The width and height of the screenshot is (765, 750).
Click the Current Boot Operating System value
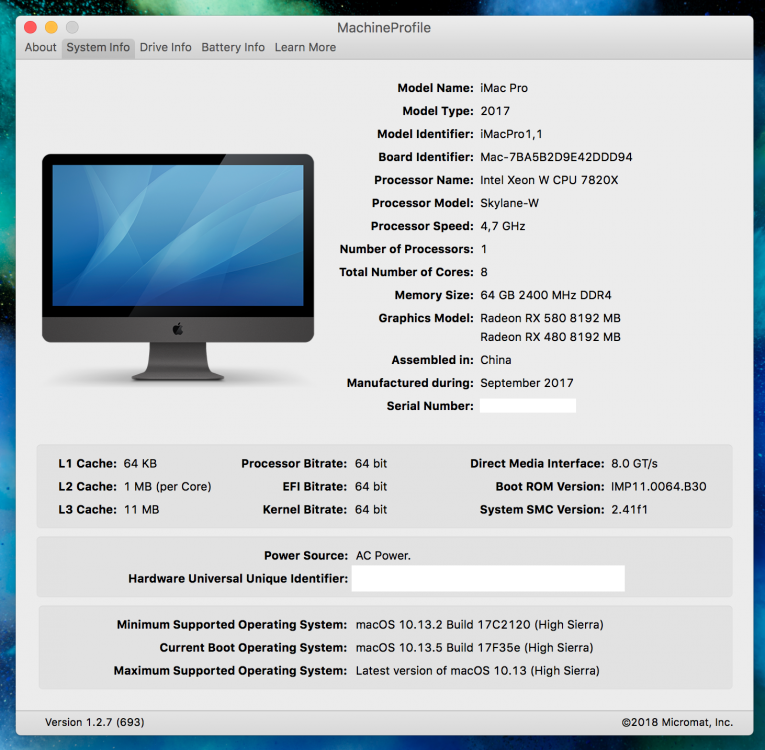pos(474,648)
